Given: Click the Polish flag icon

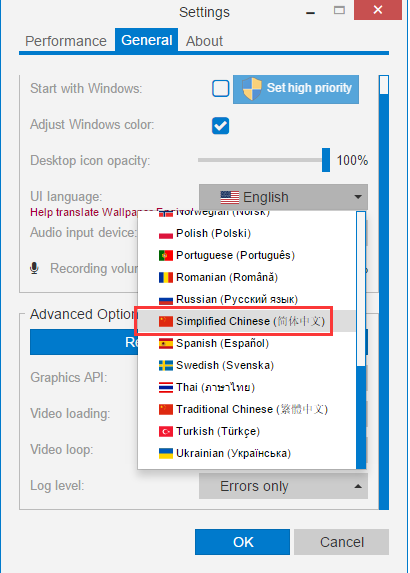Looking at the screenshot, I should point(166,234).
